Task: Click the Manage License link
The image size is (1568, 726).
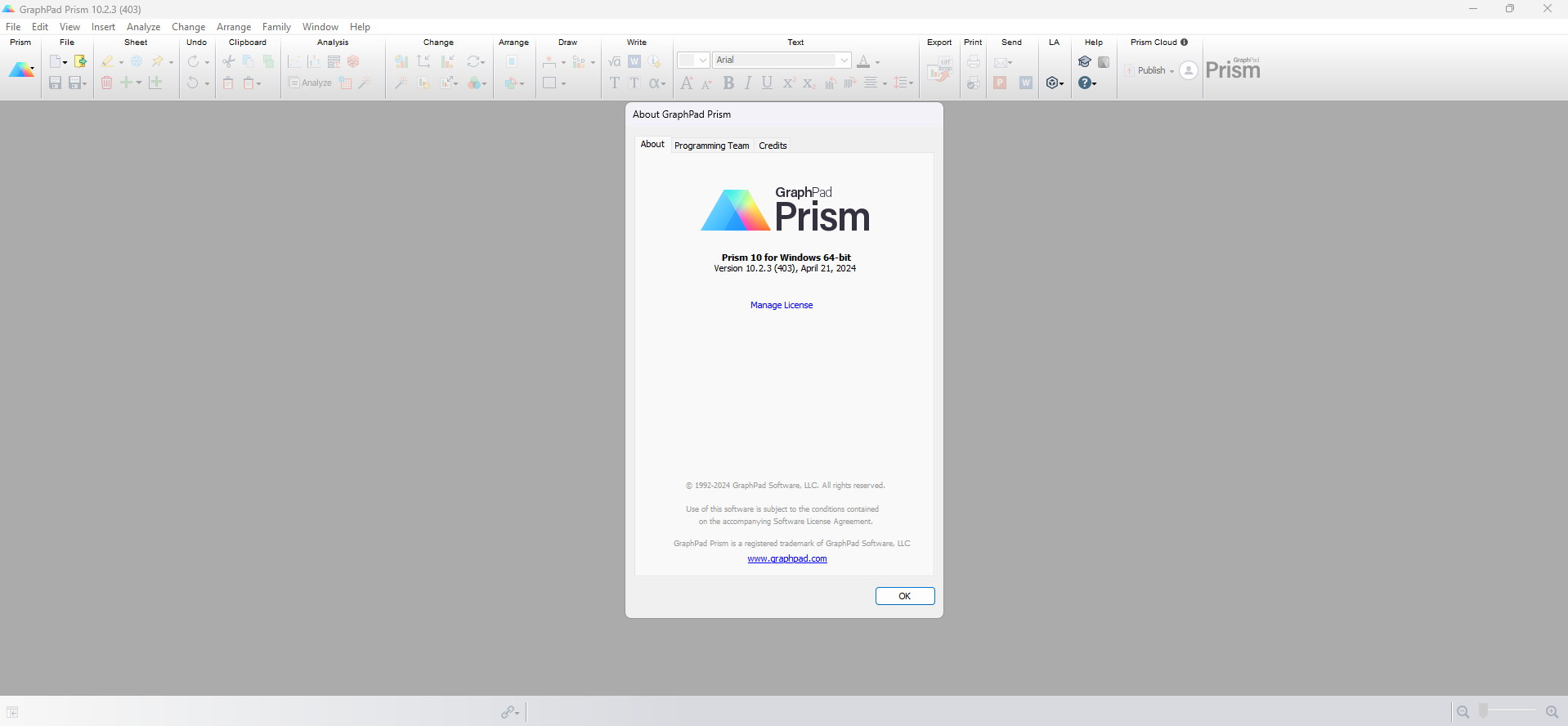Action: [782, 305]
